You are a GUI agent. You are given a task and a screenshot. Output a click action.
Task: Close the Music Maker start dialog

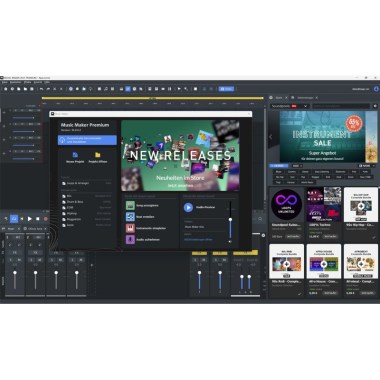coord(249,114)
